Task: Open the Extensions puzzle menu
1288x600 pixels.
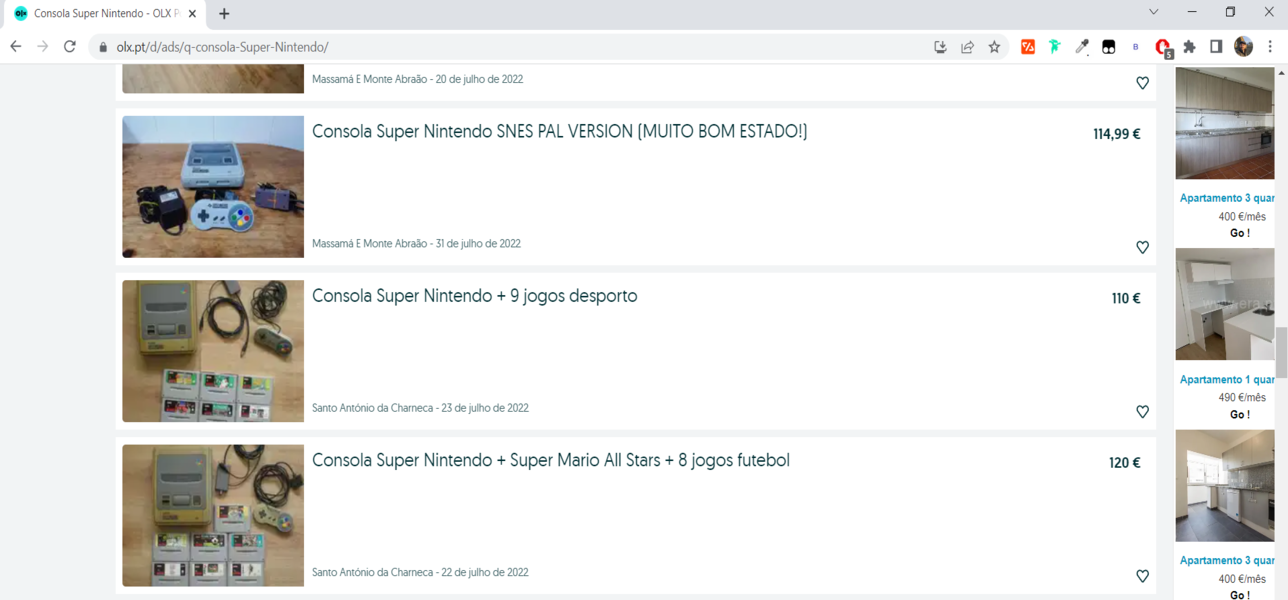Action: tap(1190, 47)
